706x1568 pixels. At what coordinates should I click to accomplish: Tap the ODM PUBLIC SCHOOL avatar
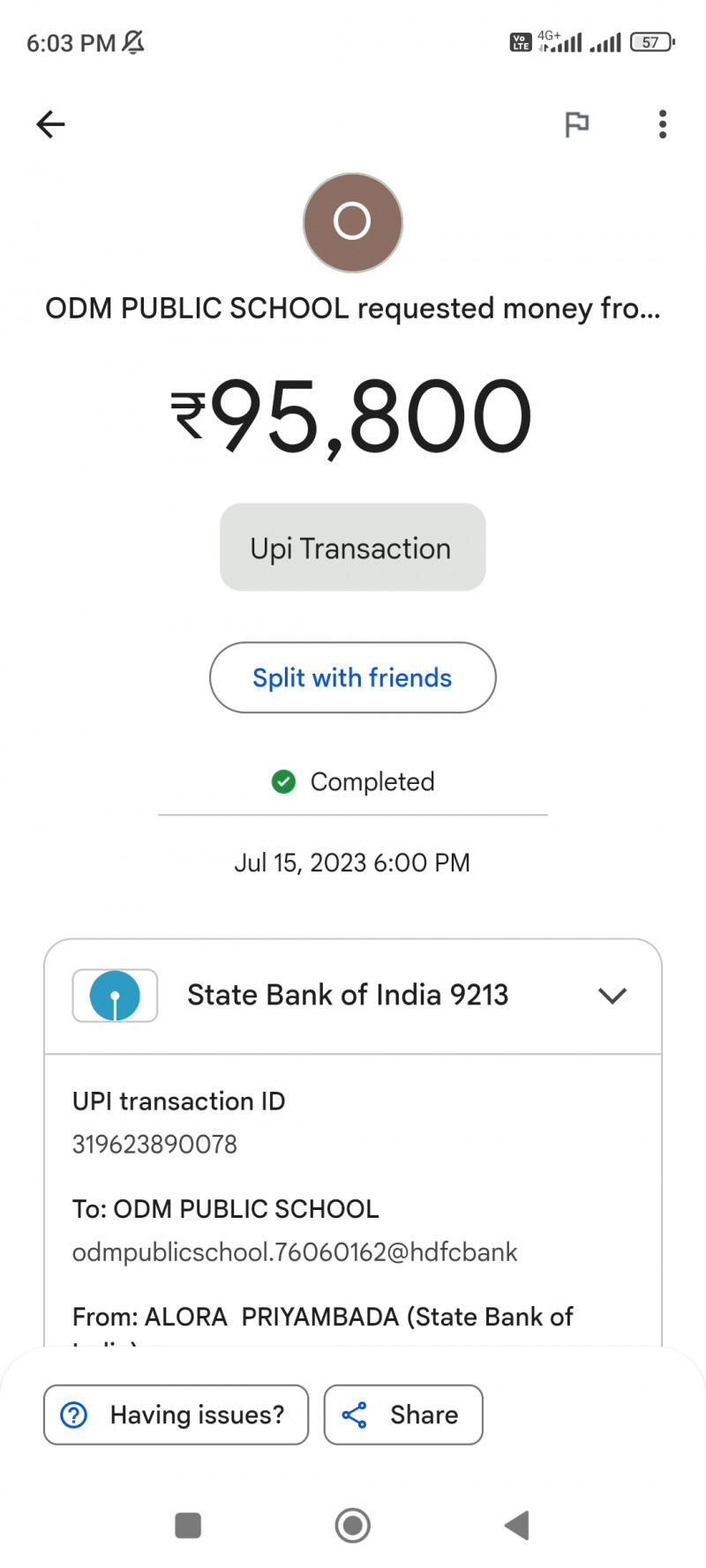tap(353, 222)
